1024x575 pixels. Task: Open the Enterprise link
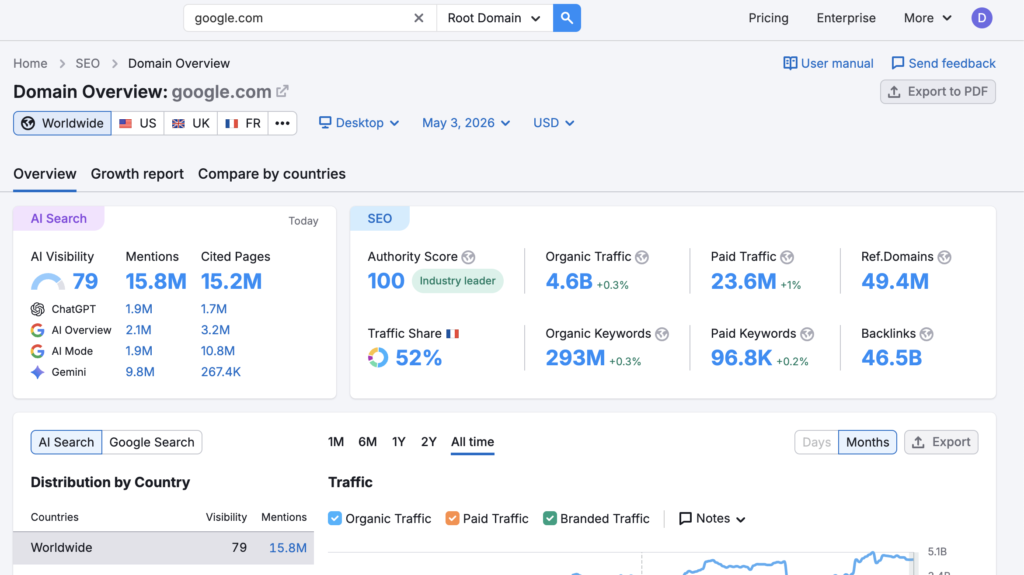(x=846, y=18)
